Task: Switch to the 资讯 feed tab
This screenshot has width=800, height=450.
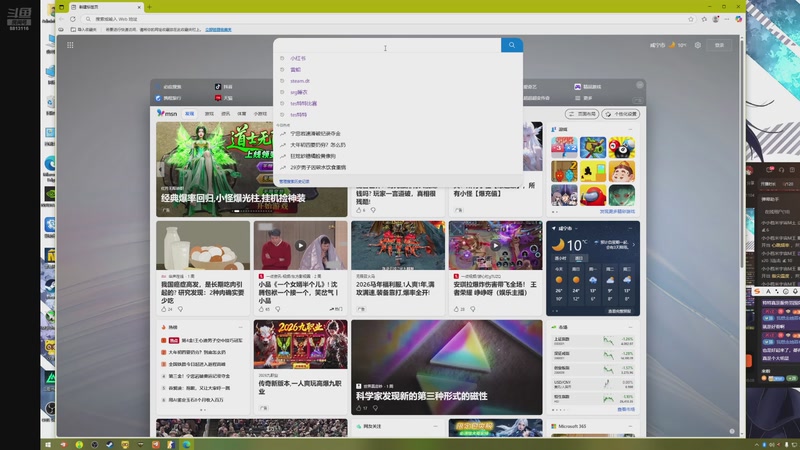Action: pyautogui.click(x=226, y=114)
